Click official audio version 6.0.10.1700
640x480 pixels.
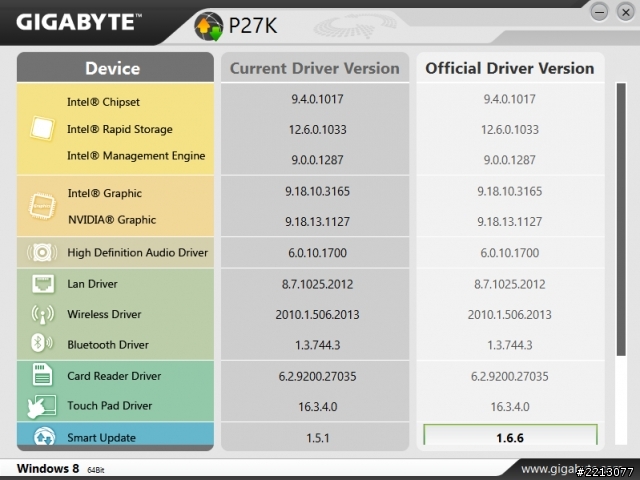510,253
